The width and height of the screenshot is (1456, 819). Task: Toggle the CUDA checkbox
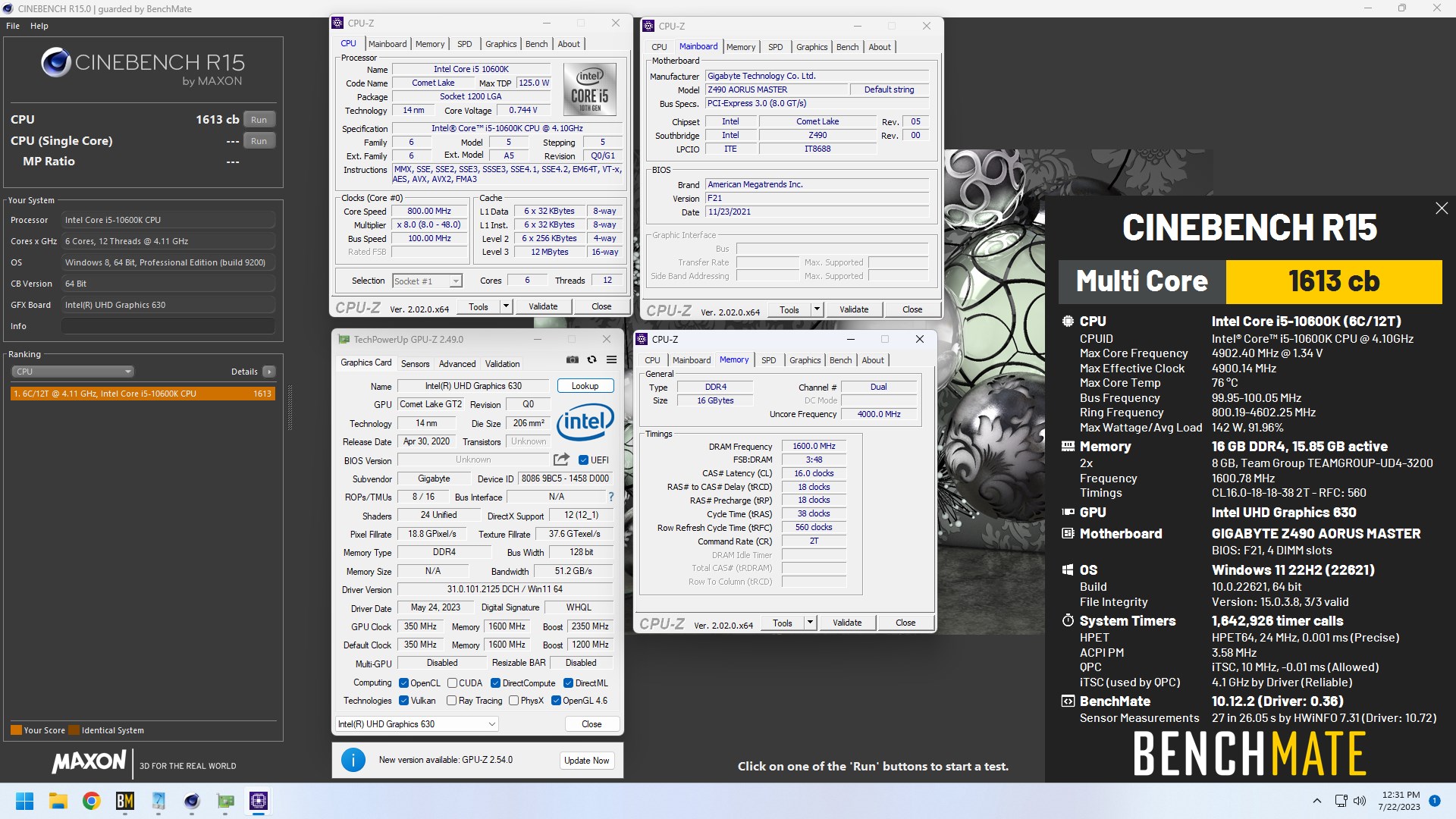[452, 683]
